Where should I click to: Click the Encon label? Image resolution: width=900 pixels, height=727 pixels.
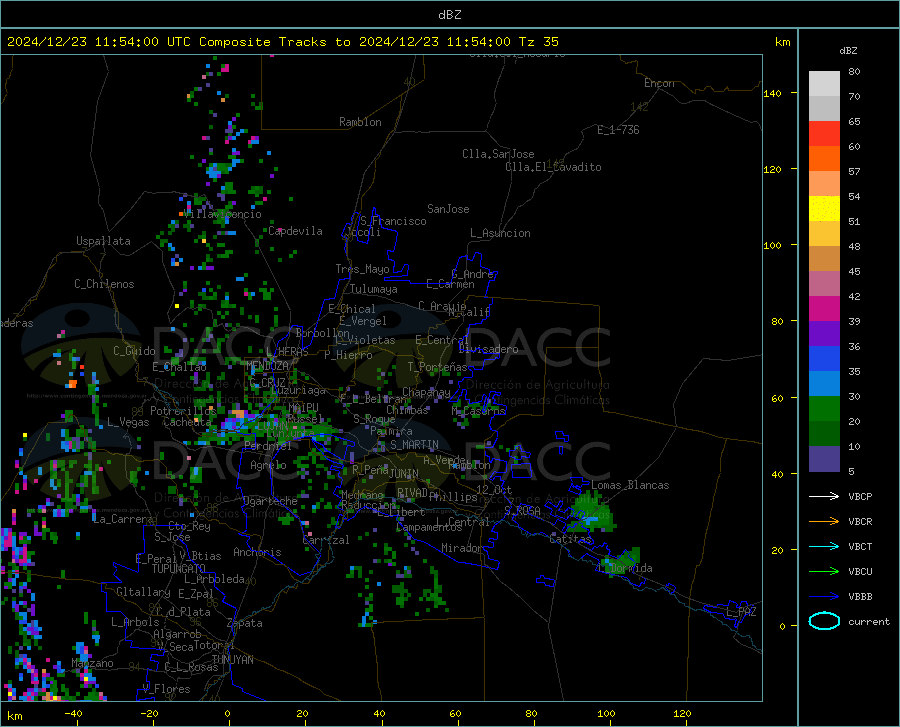(660, 83)
